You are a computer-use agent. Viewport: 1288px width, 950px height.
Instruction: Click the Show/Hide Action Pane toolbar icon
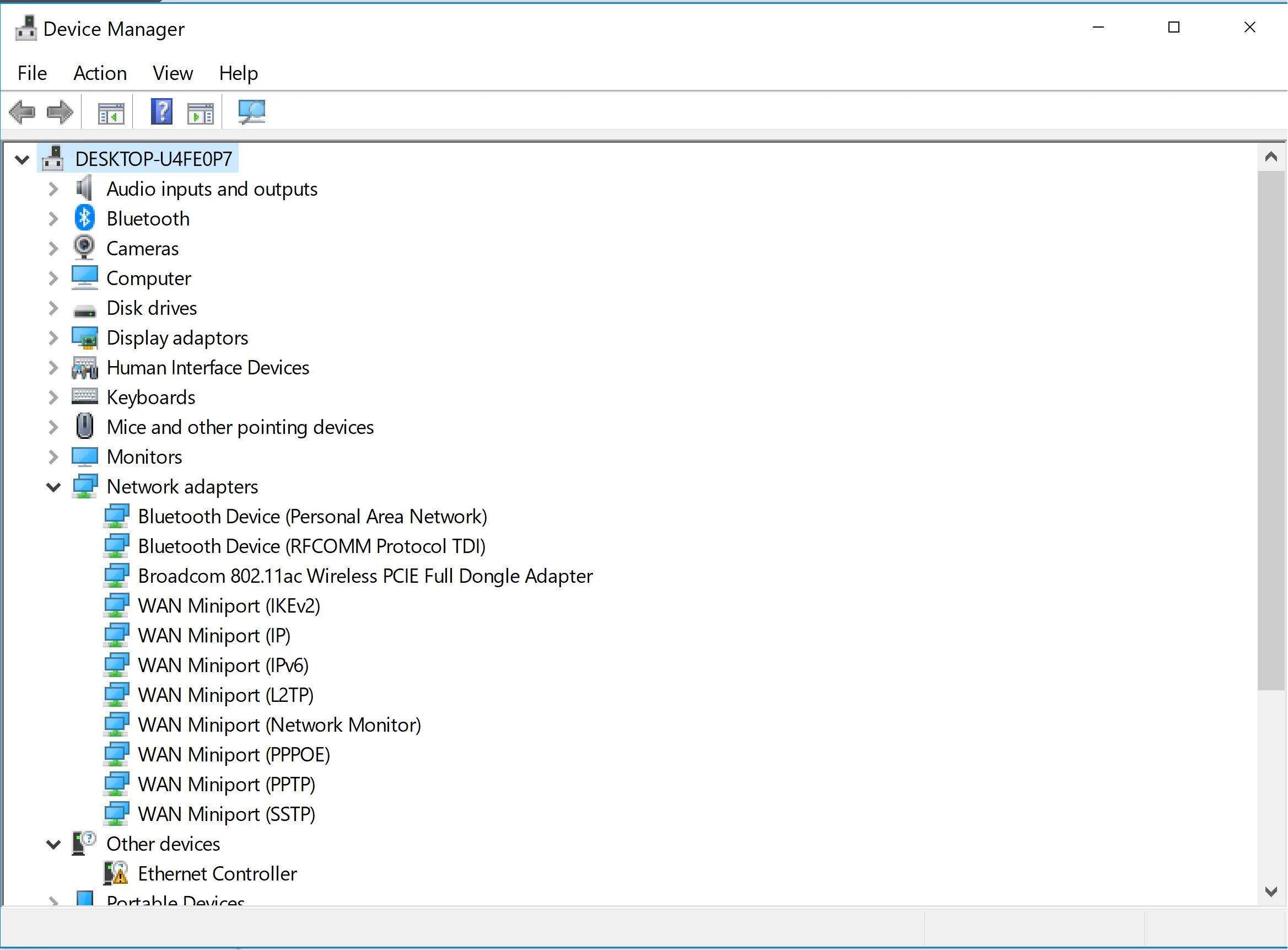coord(201,113)
